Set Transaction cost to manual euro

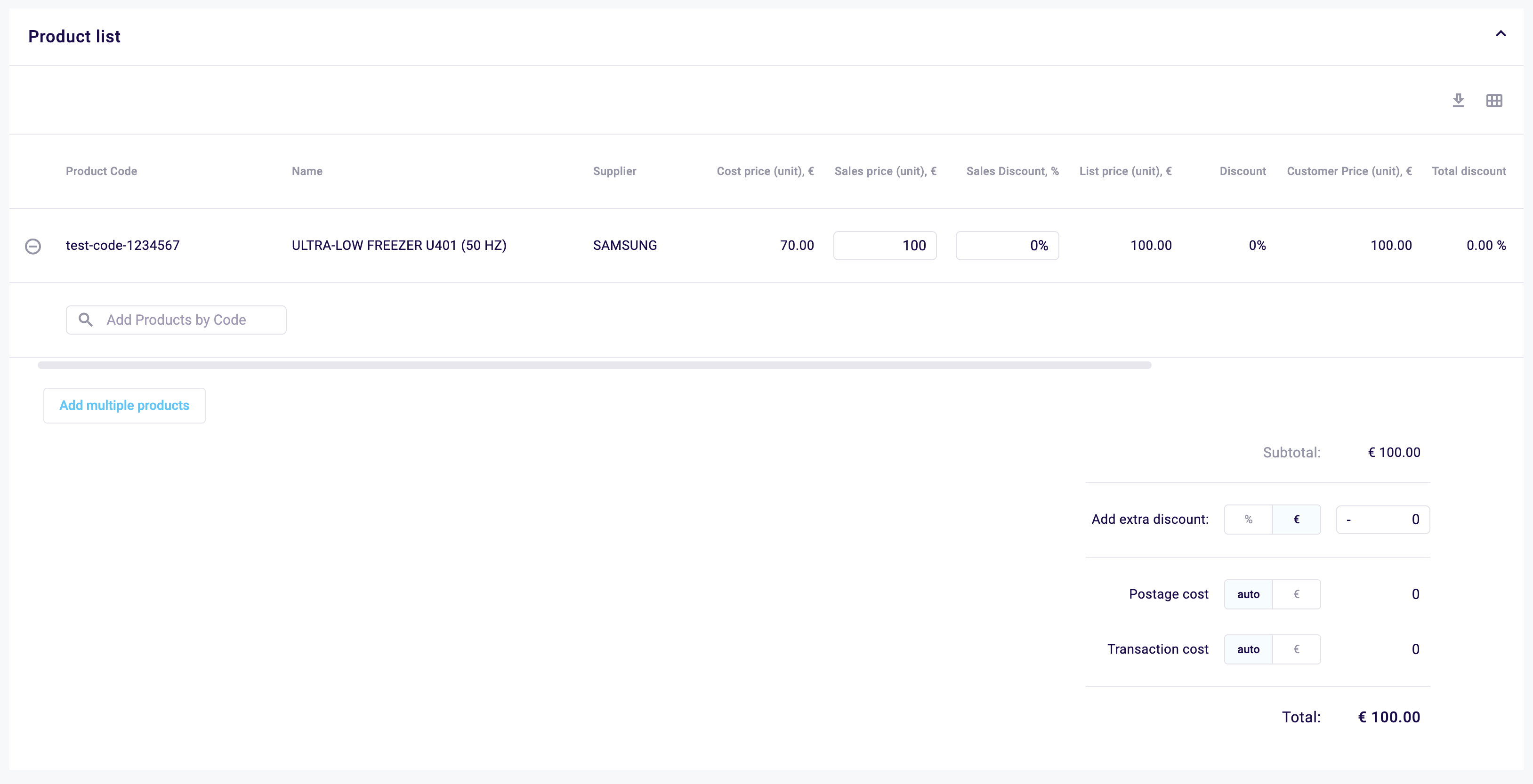[x=1296, y=649]
